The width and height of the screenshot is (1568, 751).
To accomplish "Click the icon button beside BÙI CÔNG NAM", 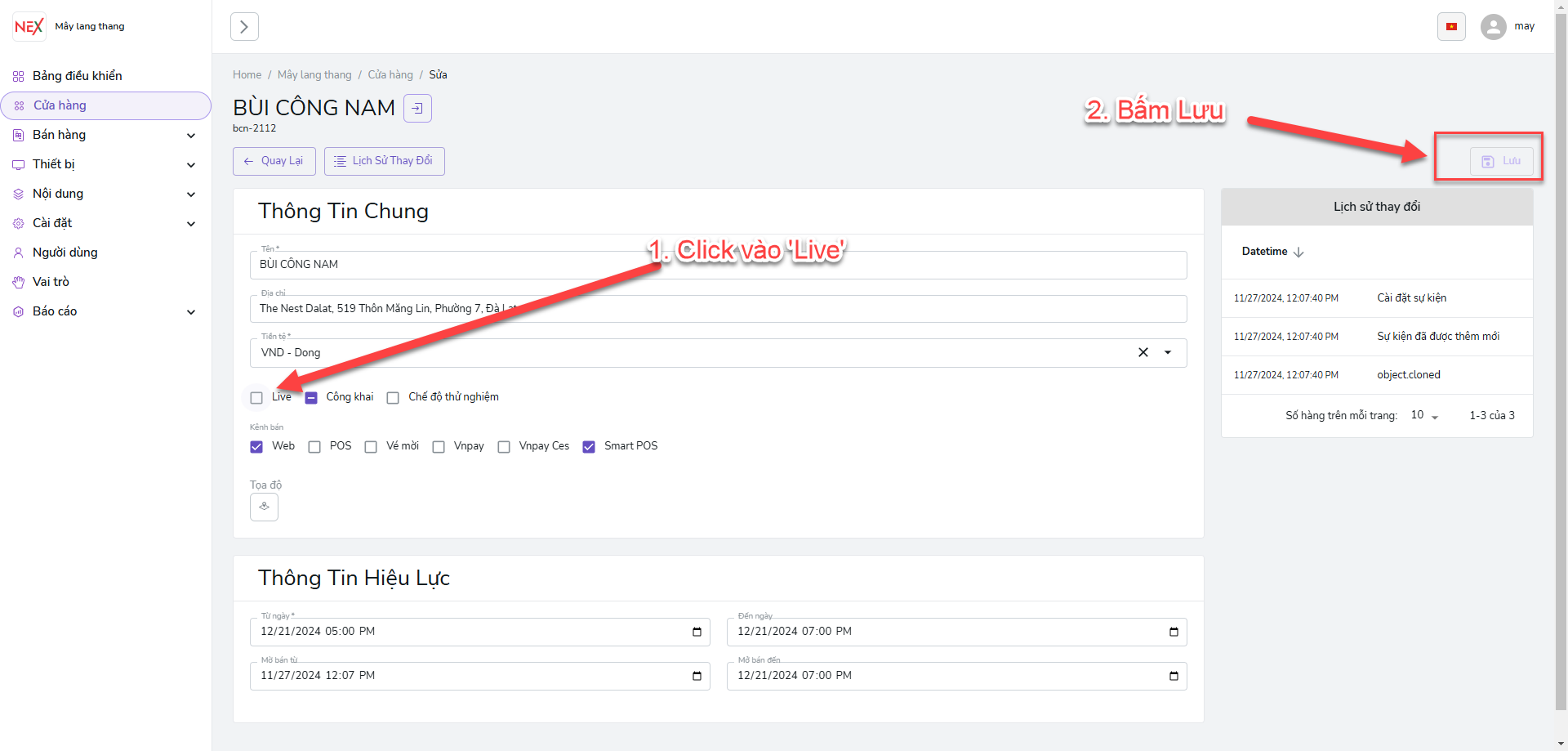I will (417, 108).
